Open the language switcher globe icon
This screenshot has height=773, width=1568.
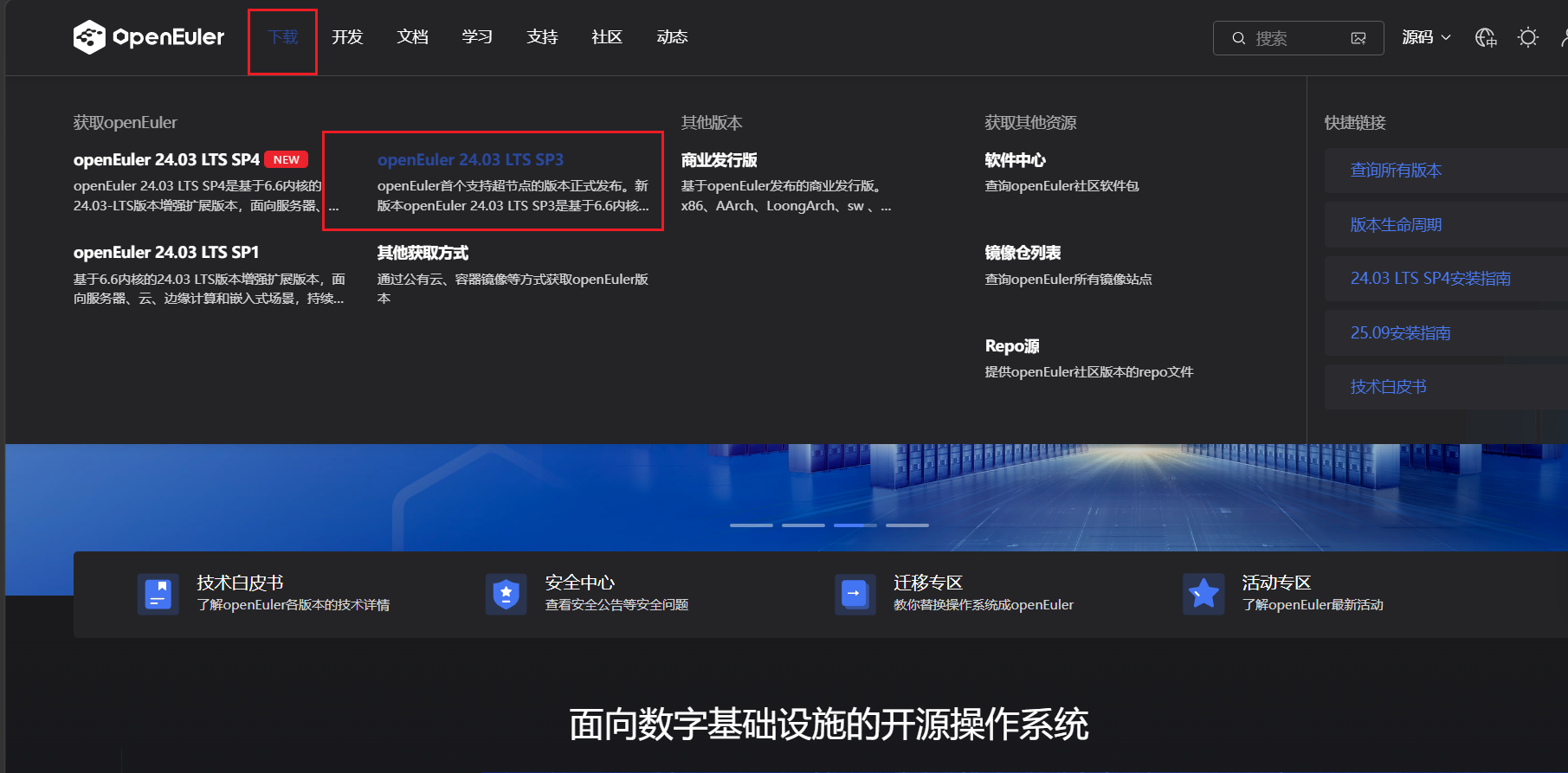pyautogui.click(x=1486, y=37)
